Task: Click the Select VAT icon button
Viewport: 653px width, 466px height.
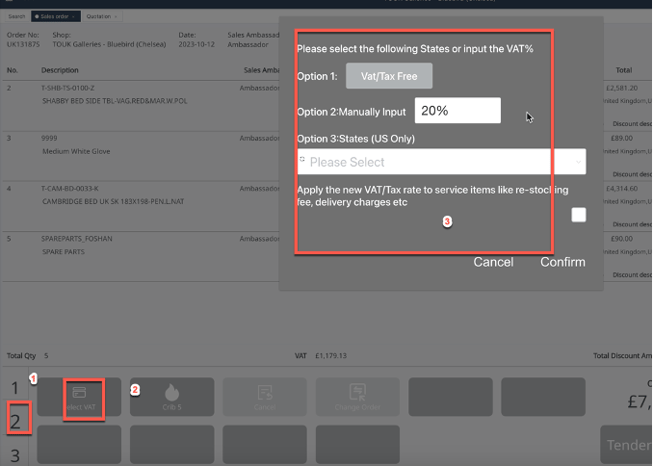Action: point(81,398)
